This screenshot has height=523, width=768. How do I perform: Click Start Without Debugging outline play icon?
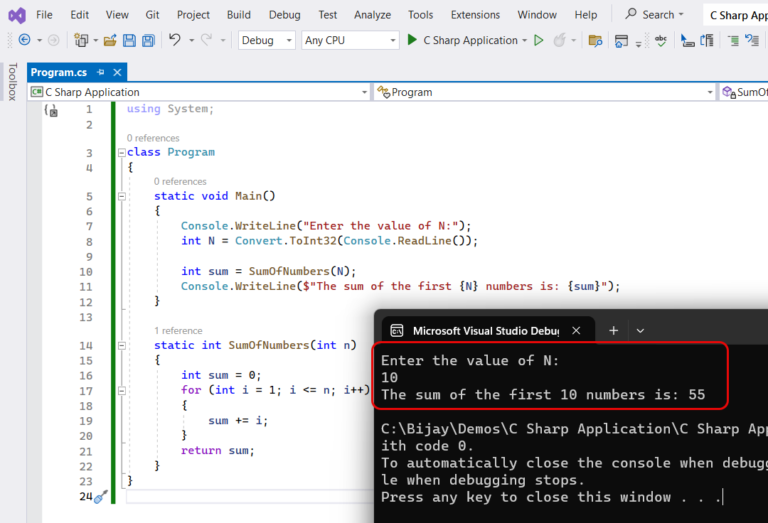(x=538, y=40)
